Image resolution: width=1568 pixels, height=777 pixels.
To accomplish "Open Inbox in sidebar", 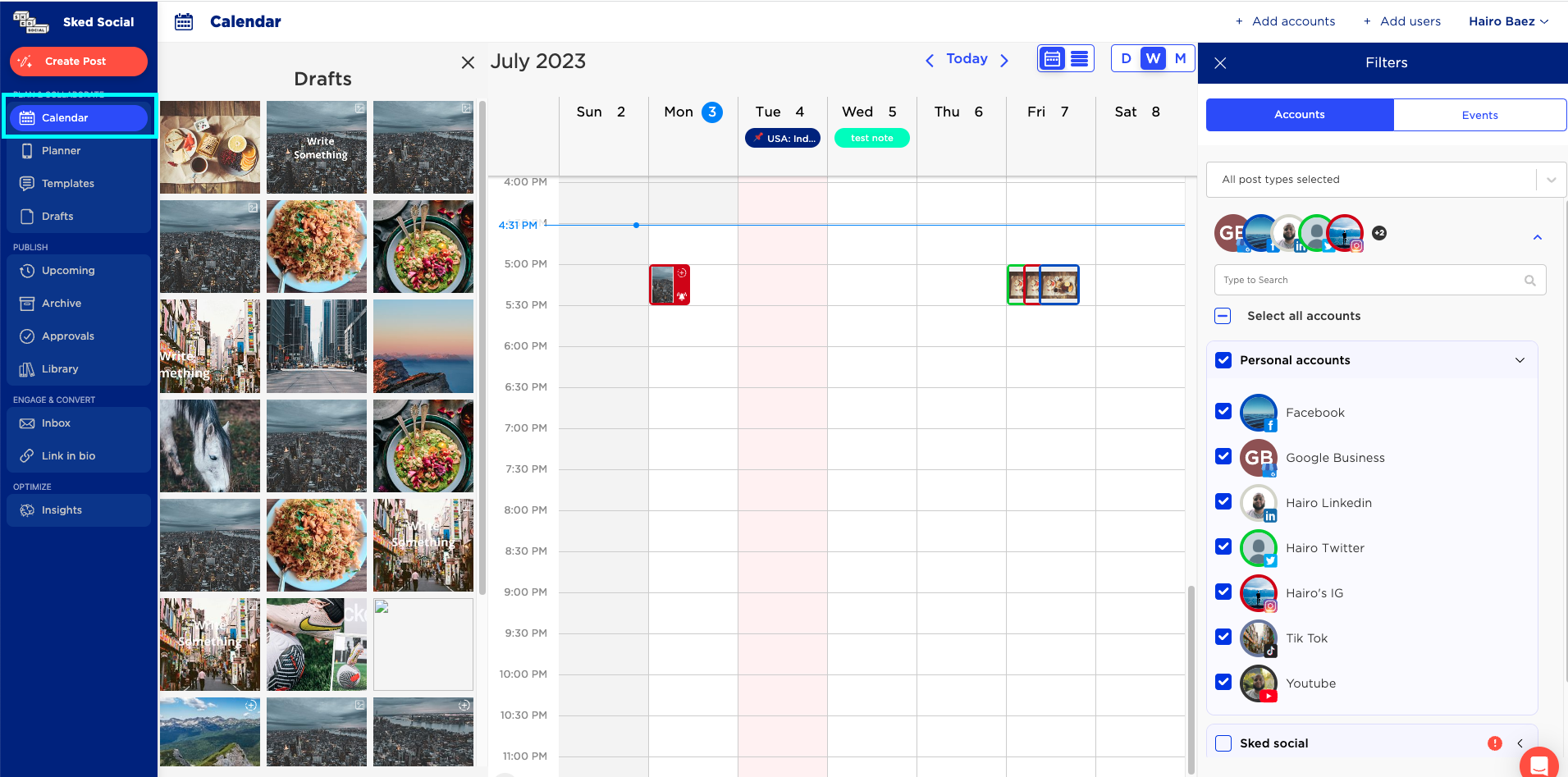I will pyautogui.click(x=79, y=423).
